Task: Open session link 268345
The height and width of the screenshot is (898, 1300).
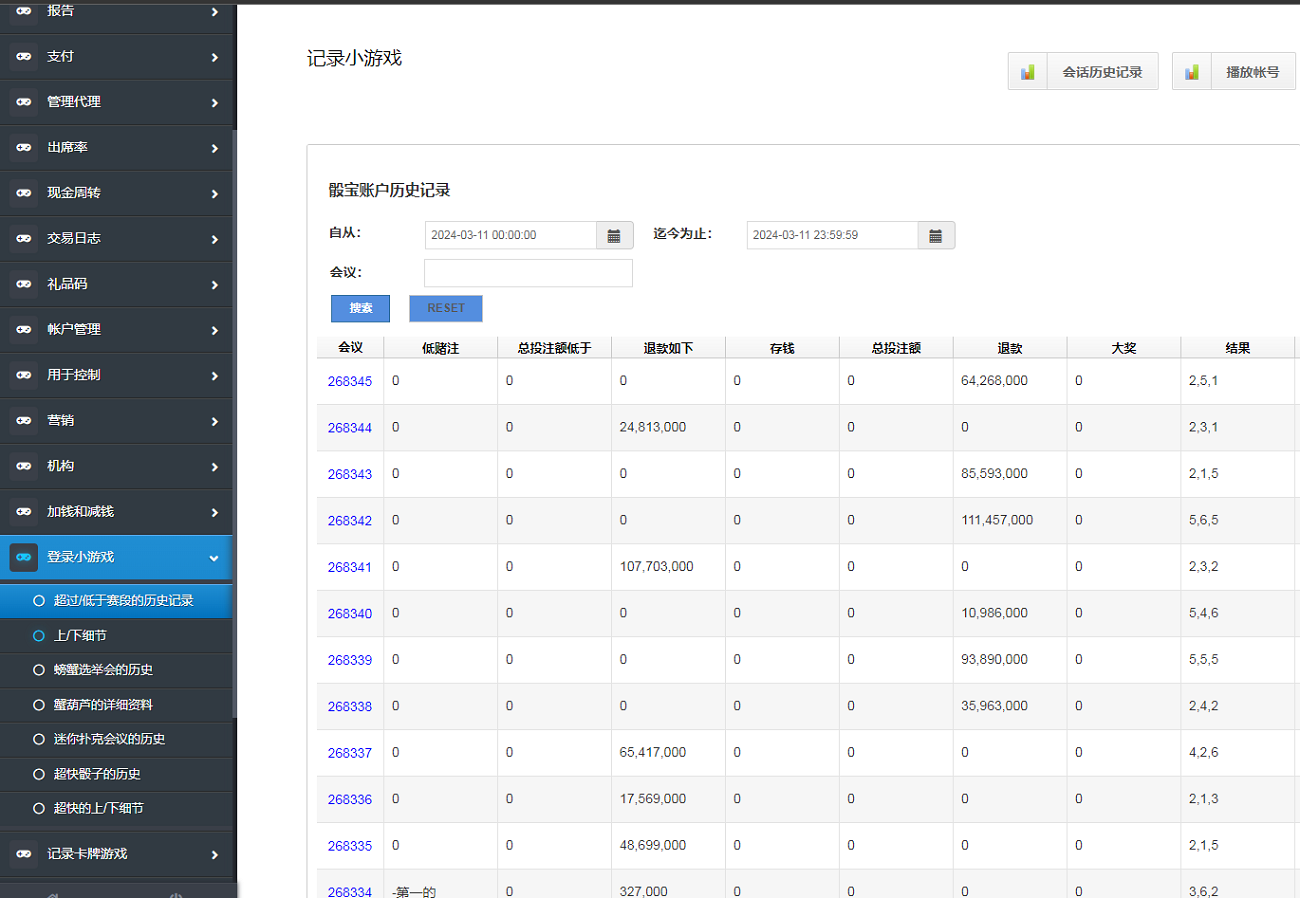Action: 349,382
